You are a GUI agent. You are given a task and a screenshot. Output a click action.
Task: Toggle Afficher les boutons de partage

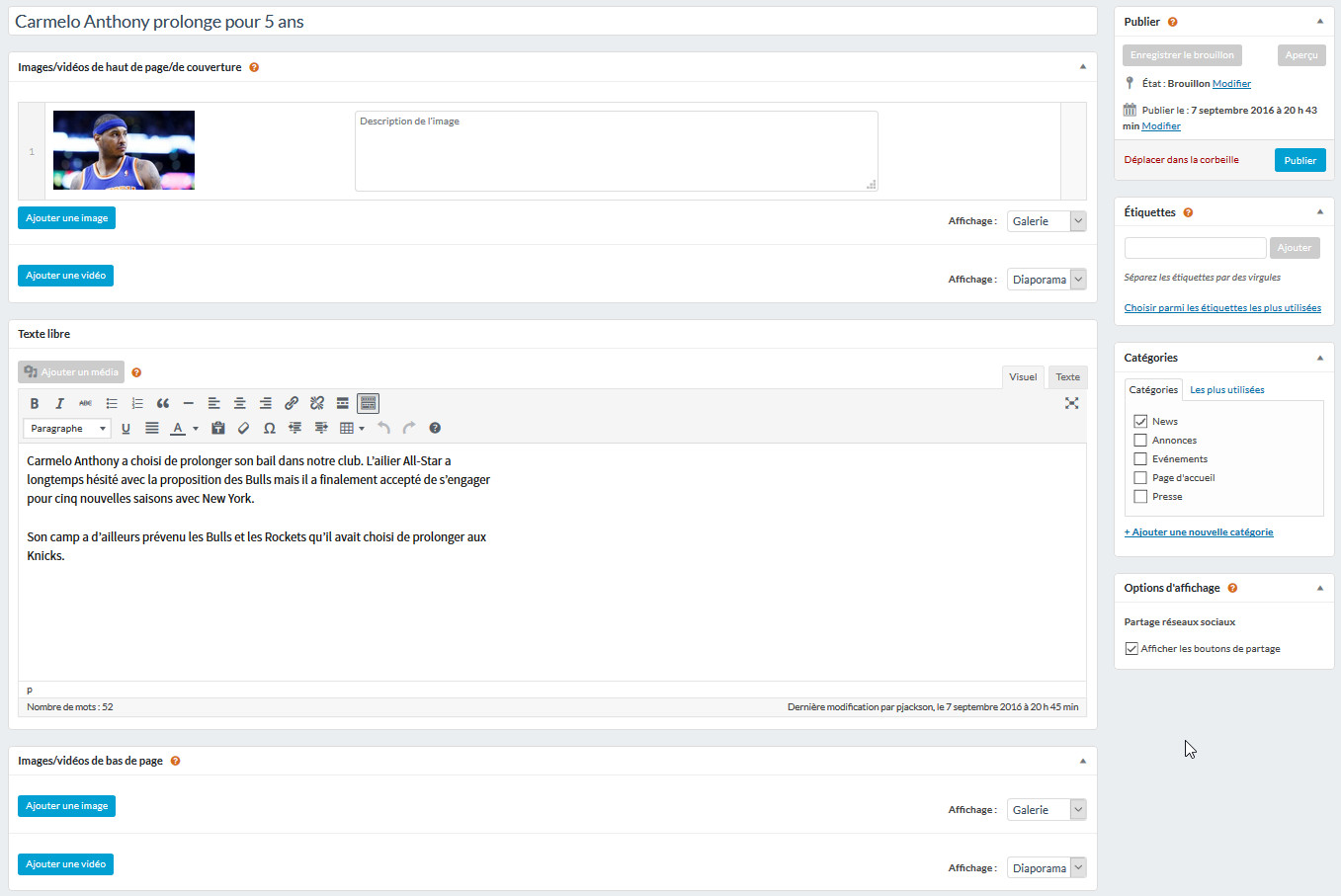[1131, 648]
